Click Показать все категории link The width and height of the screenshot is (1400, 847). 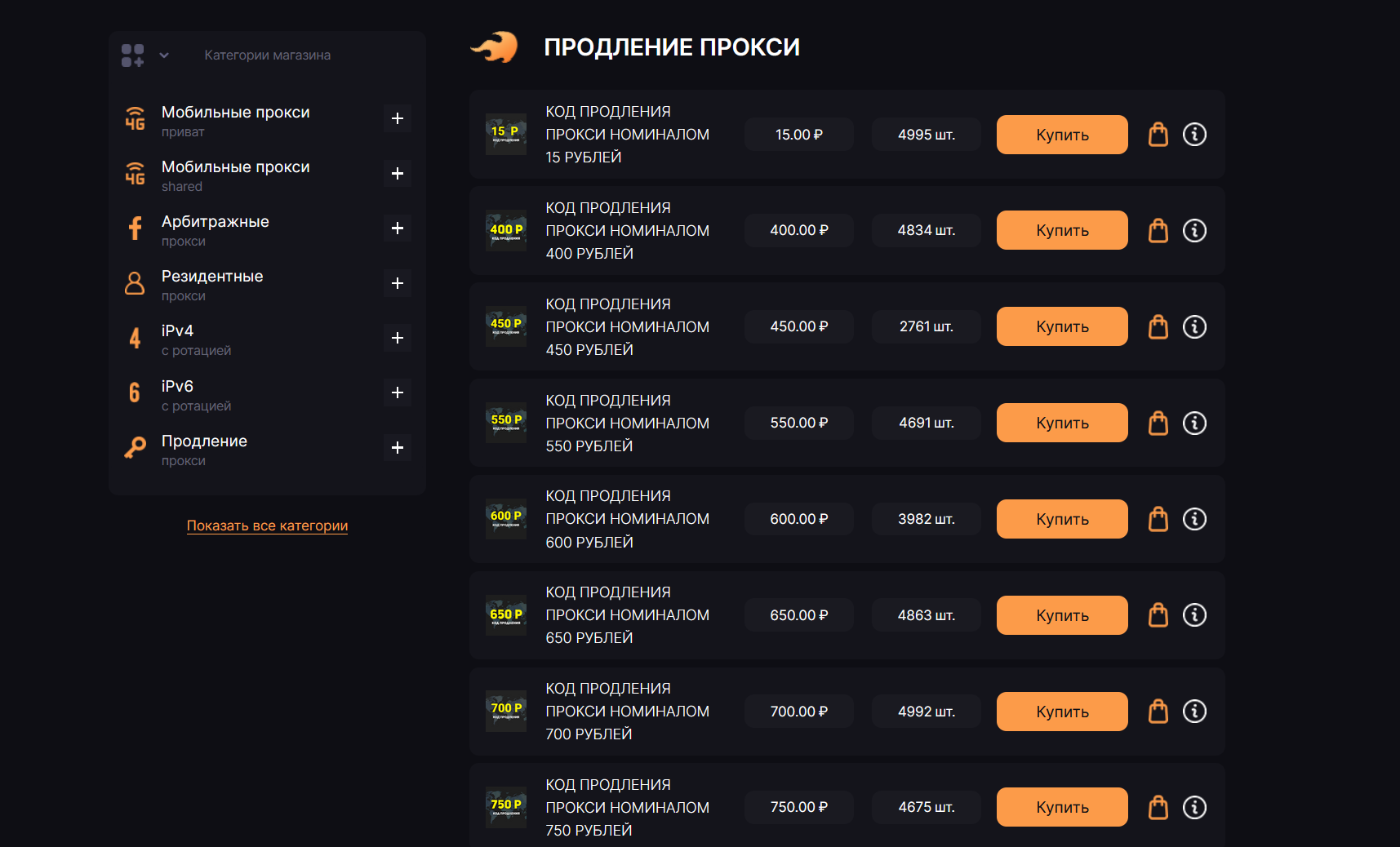coord(267,526)
